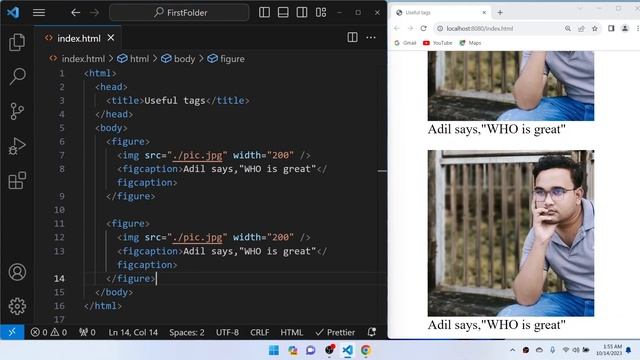Click index.html in the breadcrumb
Image resolution: width=640 pixels, height=360 pixels.
[x=83, y=59]
